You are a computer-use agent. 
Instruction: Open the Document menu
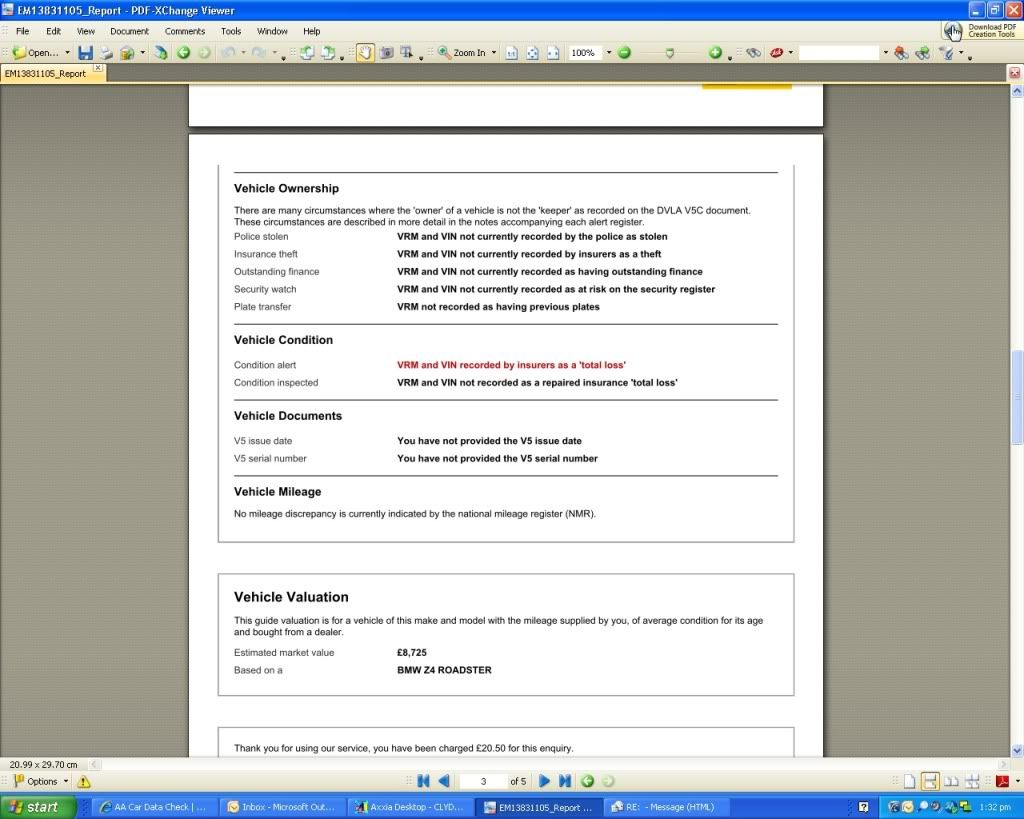[129, 31]
